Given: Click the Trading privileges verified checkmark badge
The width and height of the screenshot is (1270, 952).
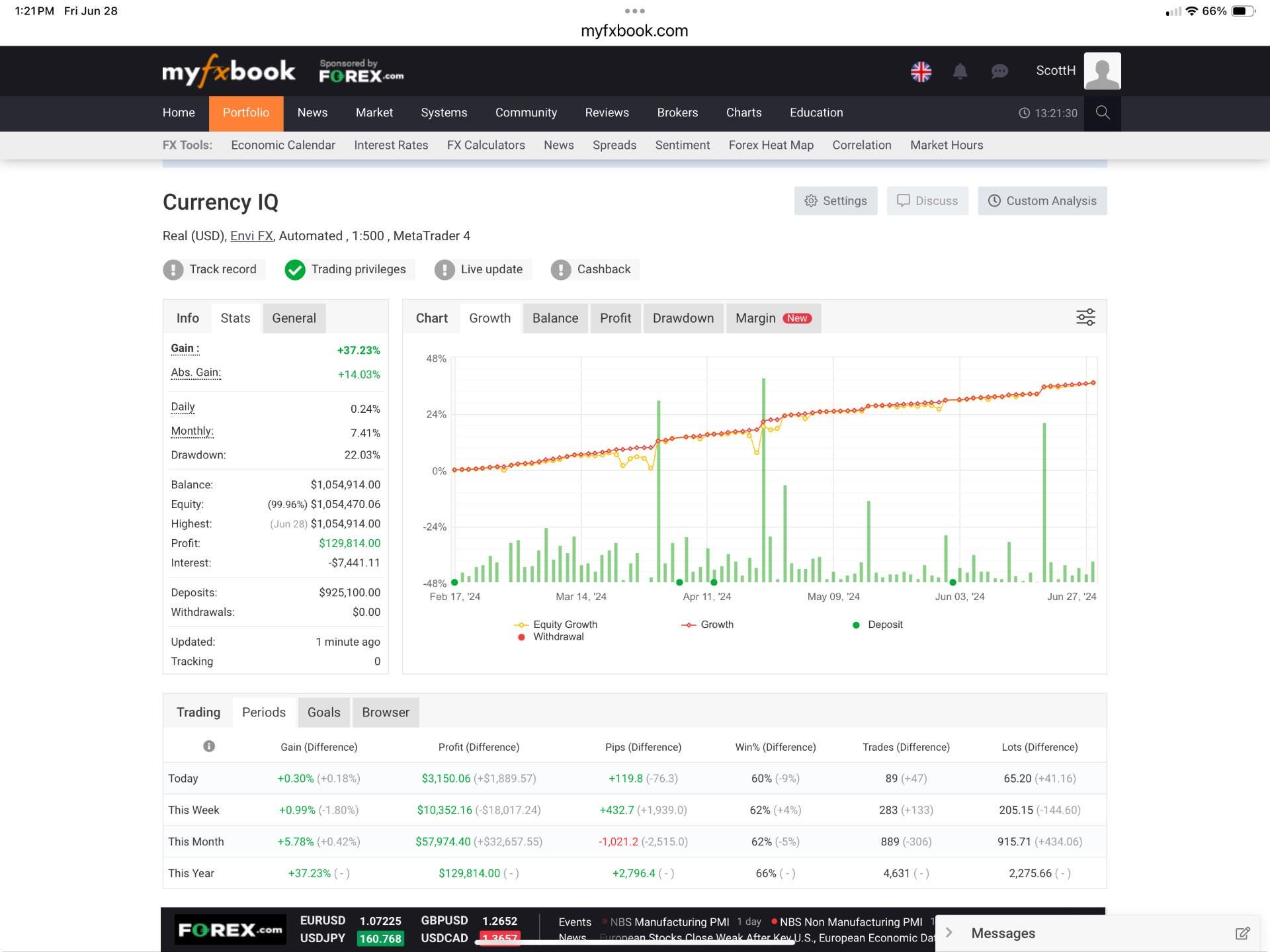Looking at the screenshot, I should (x=295, y=269).
